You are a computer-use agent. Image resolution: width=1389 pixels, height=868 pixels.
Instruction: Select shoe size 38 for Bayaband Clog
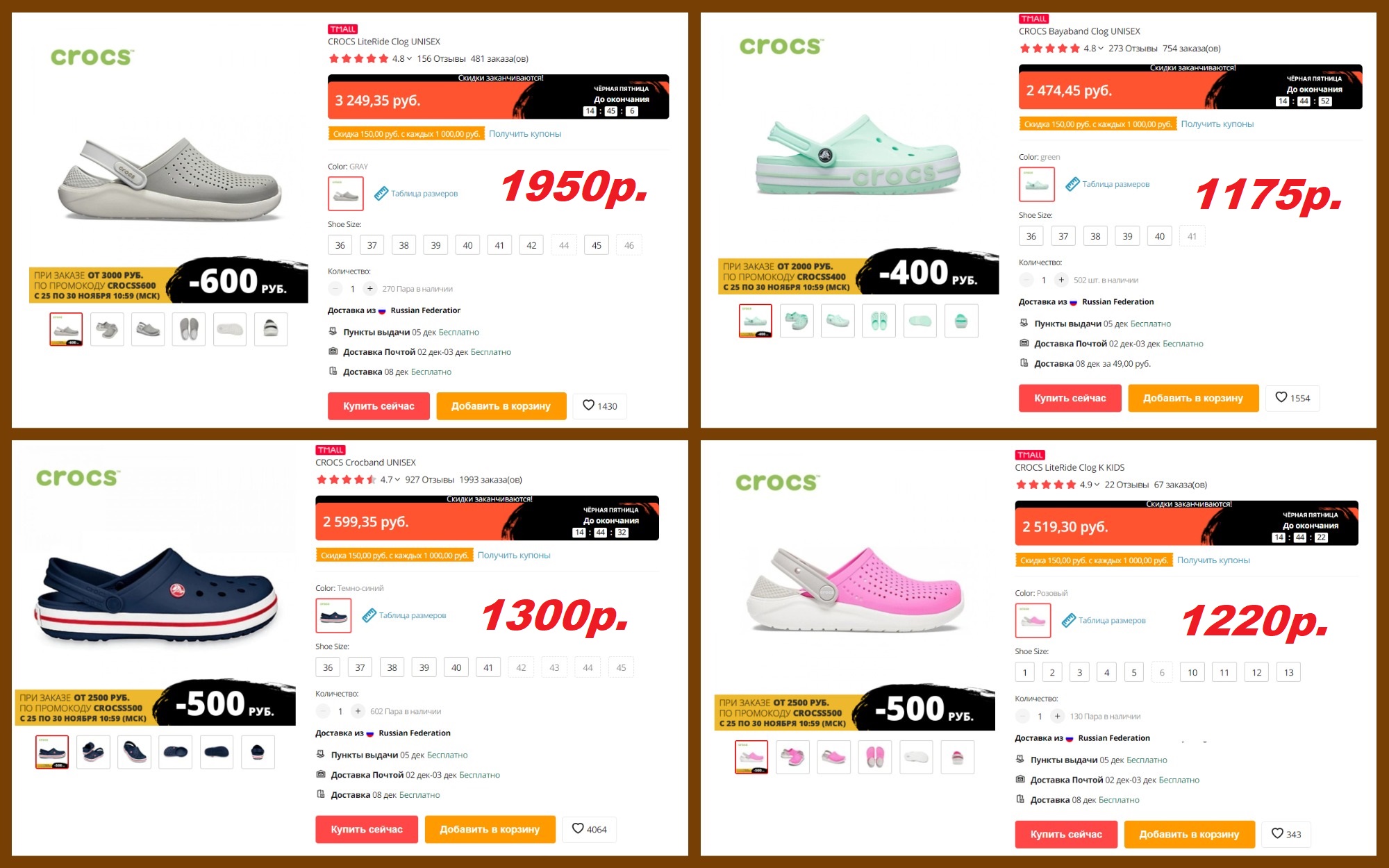(1095, 236)
